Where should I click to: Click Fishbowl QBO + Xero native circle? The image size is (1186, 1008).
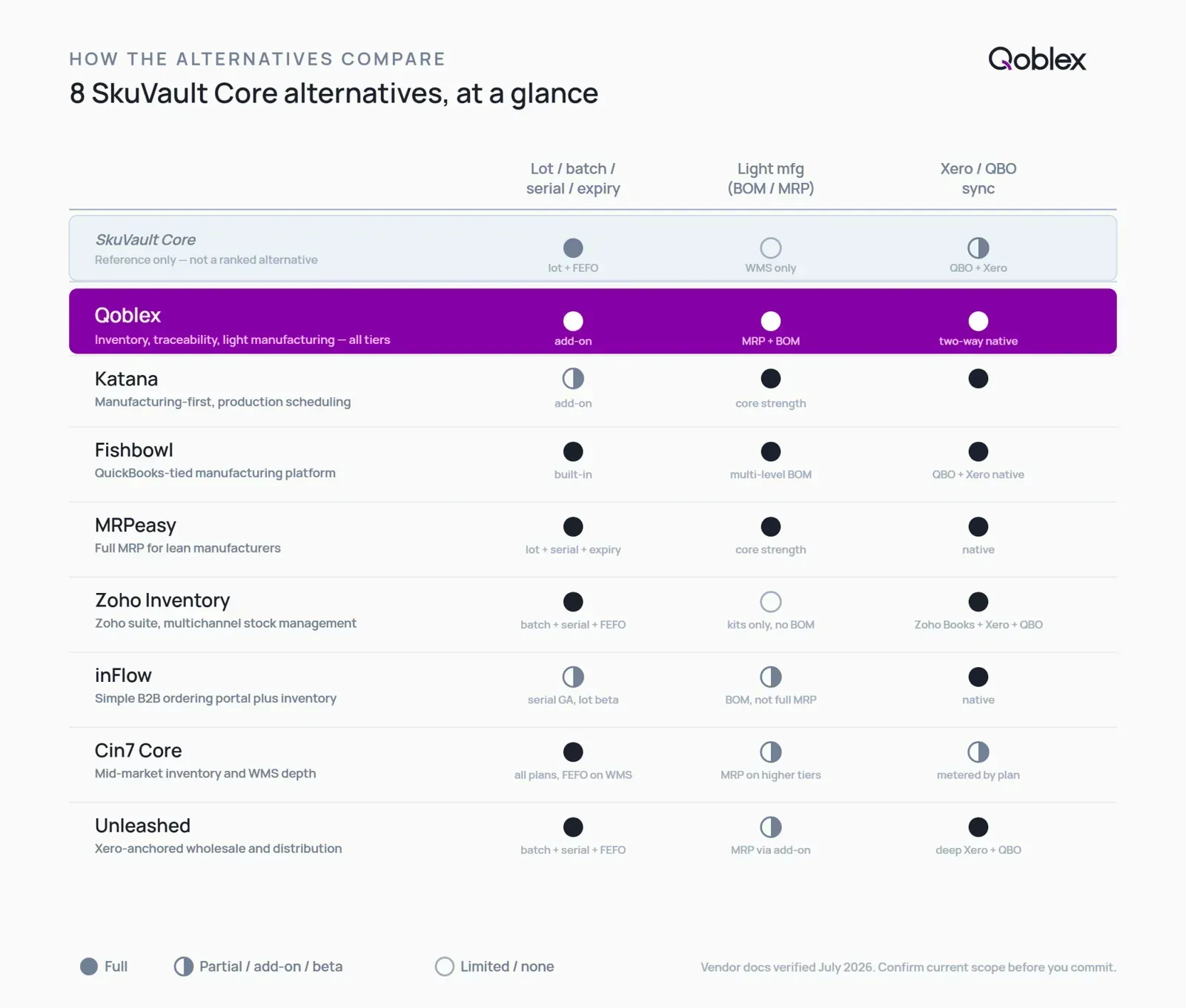click(978, 451)
